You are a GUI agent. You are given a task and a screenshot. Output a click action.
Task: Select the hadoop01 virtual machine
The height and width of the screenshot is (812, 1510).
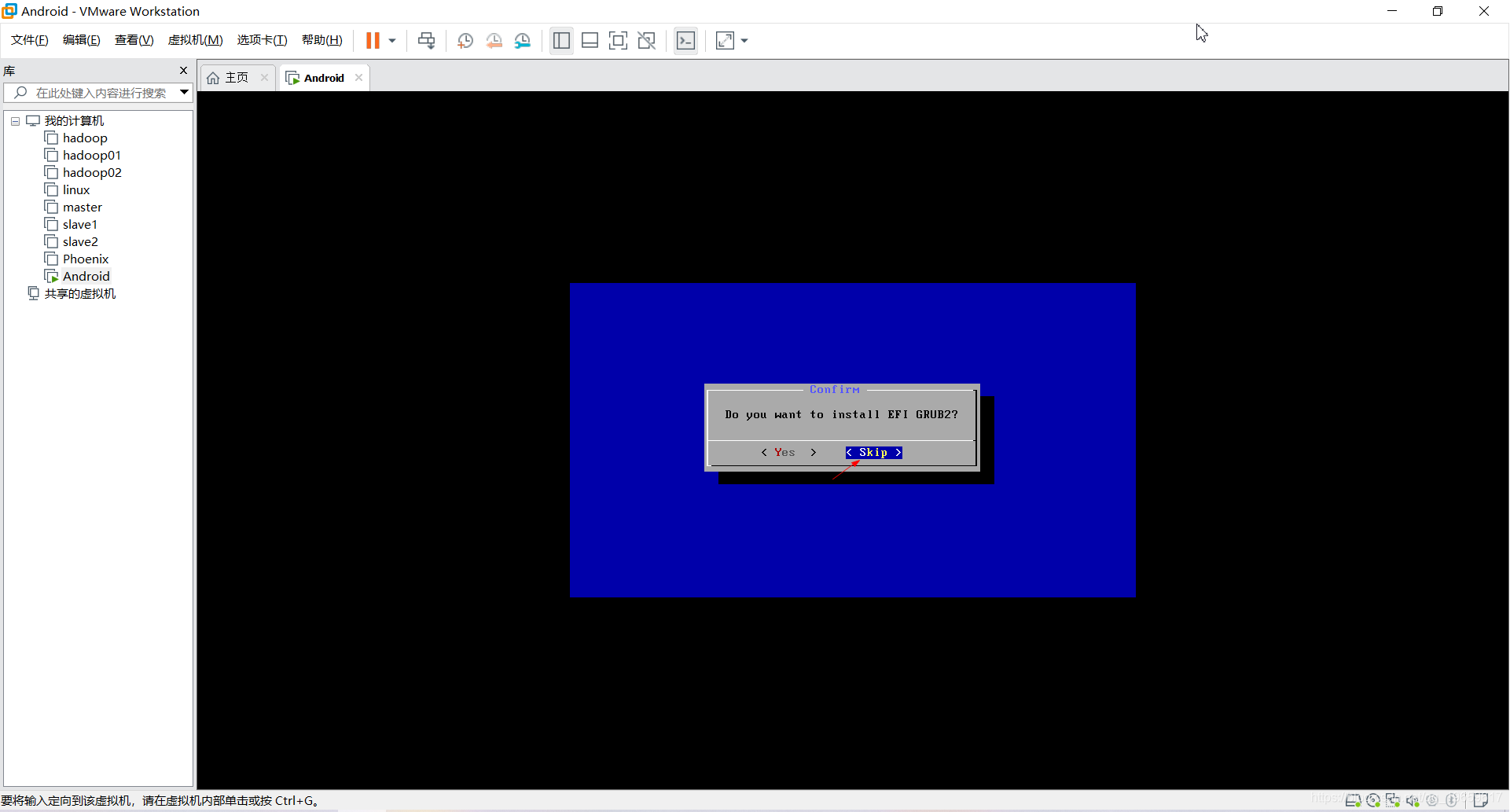point(92,156)
